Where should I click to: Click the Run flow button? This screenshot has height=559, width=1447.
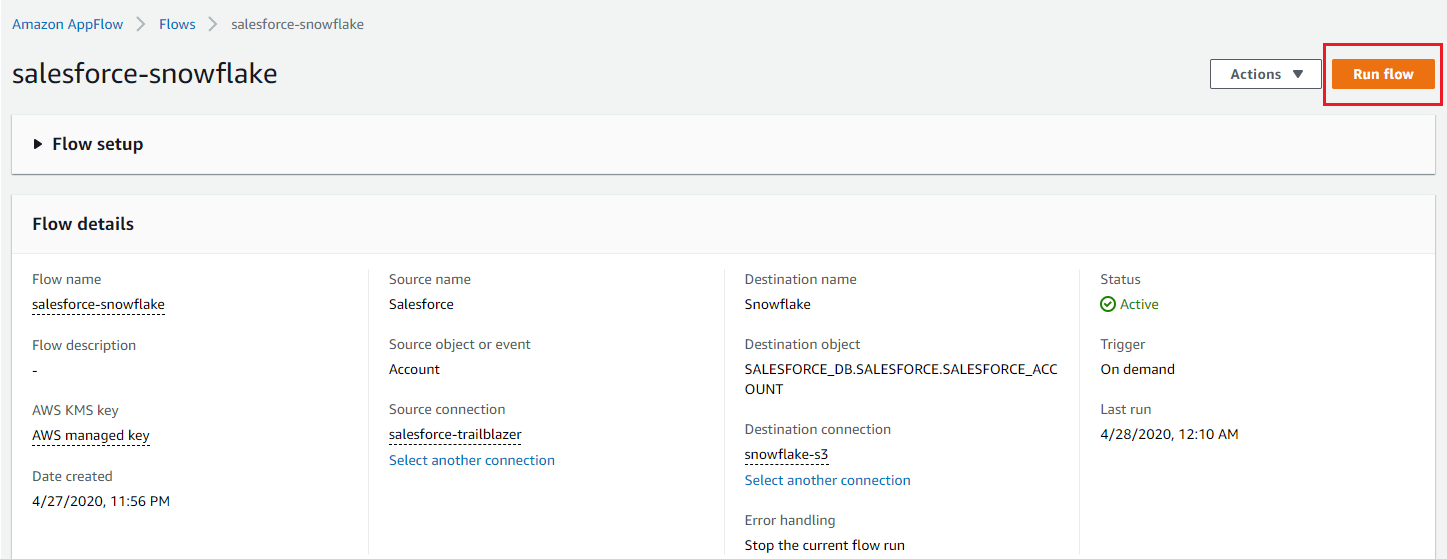(1383, 74)
